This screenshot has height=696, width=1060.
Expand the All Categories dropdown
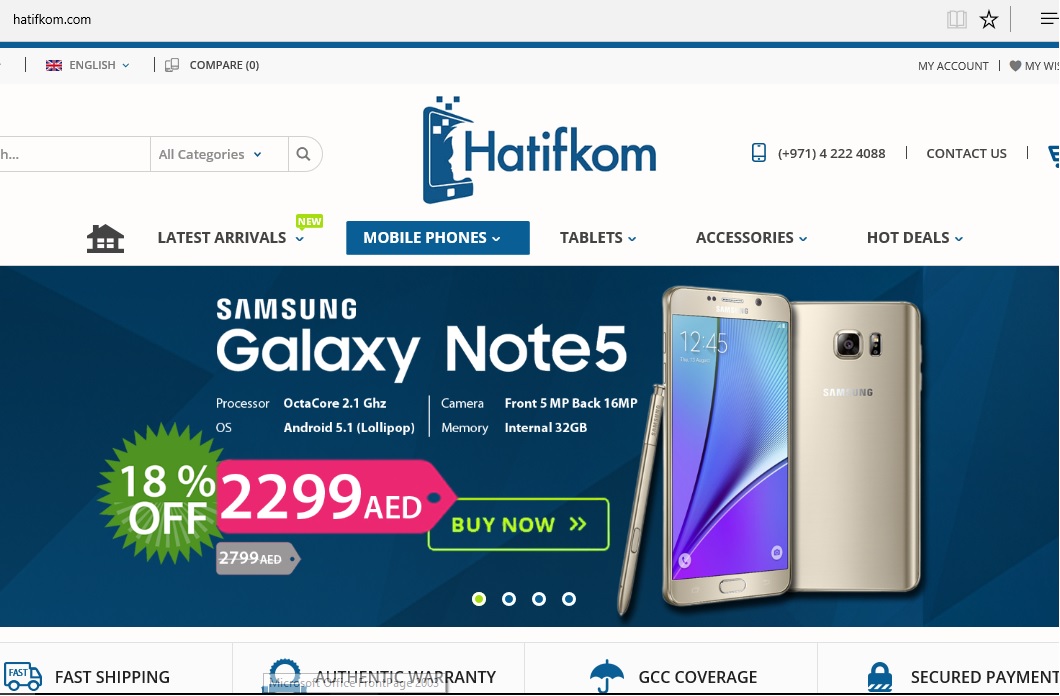[x=210, y=154]
